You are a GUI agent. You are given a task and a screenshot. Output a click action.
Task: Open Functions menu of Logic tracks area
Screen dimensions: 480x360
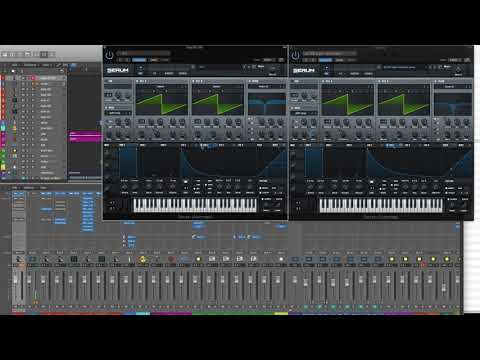pos(30,65)
